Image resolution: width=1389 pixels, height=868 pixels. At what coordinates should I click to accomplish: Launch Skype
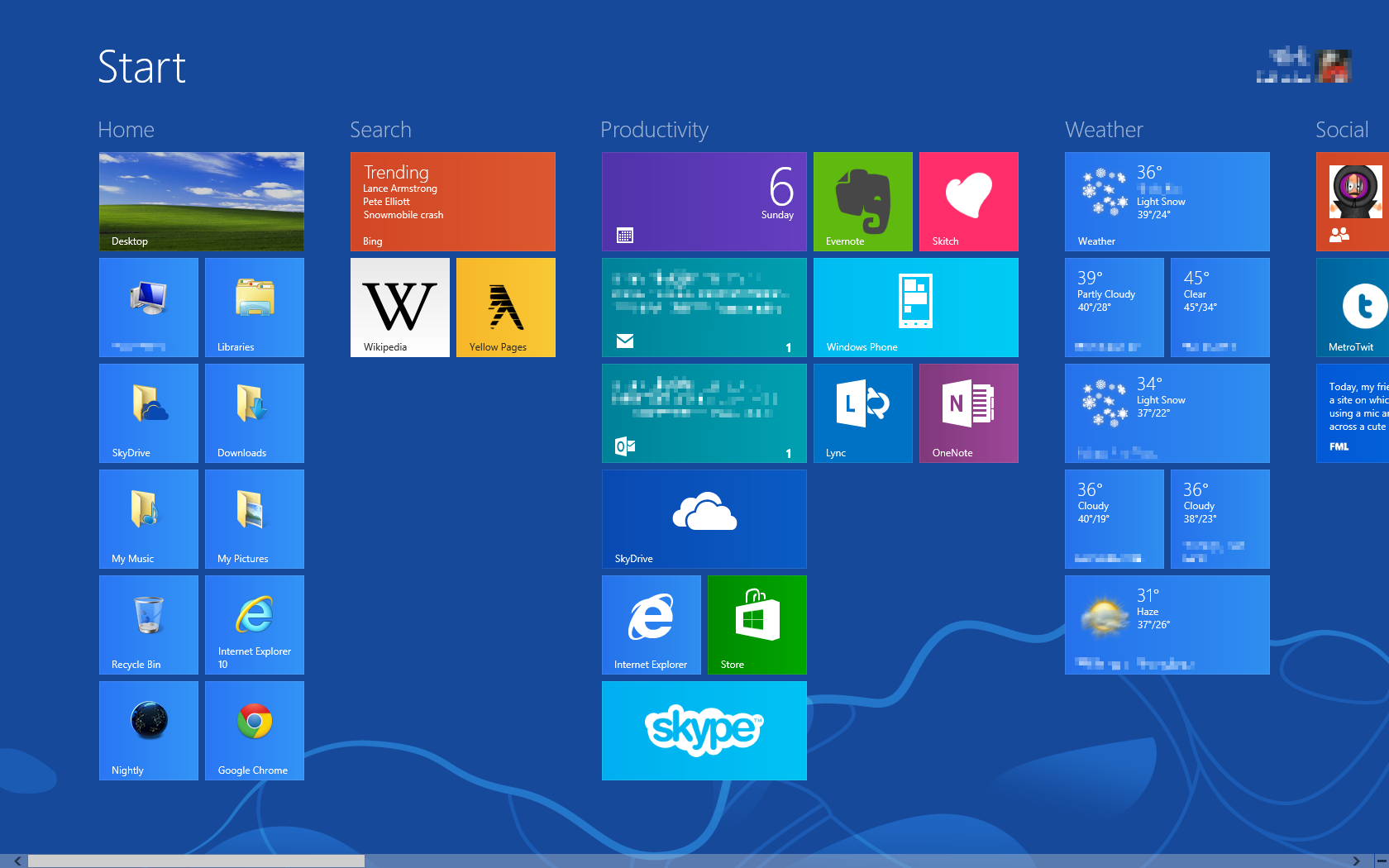(704, 731)
